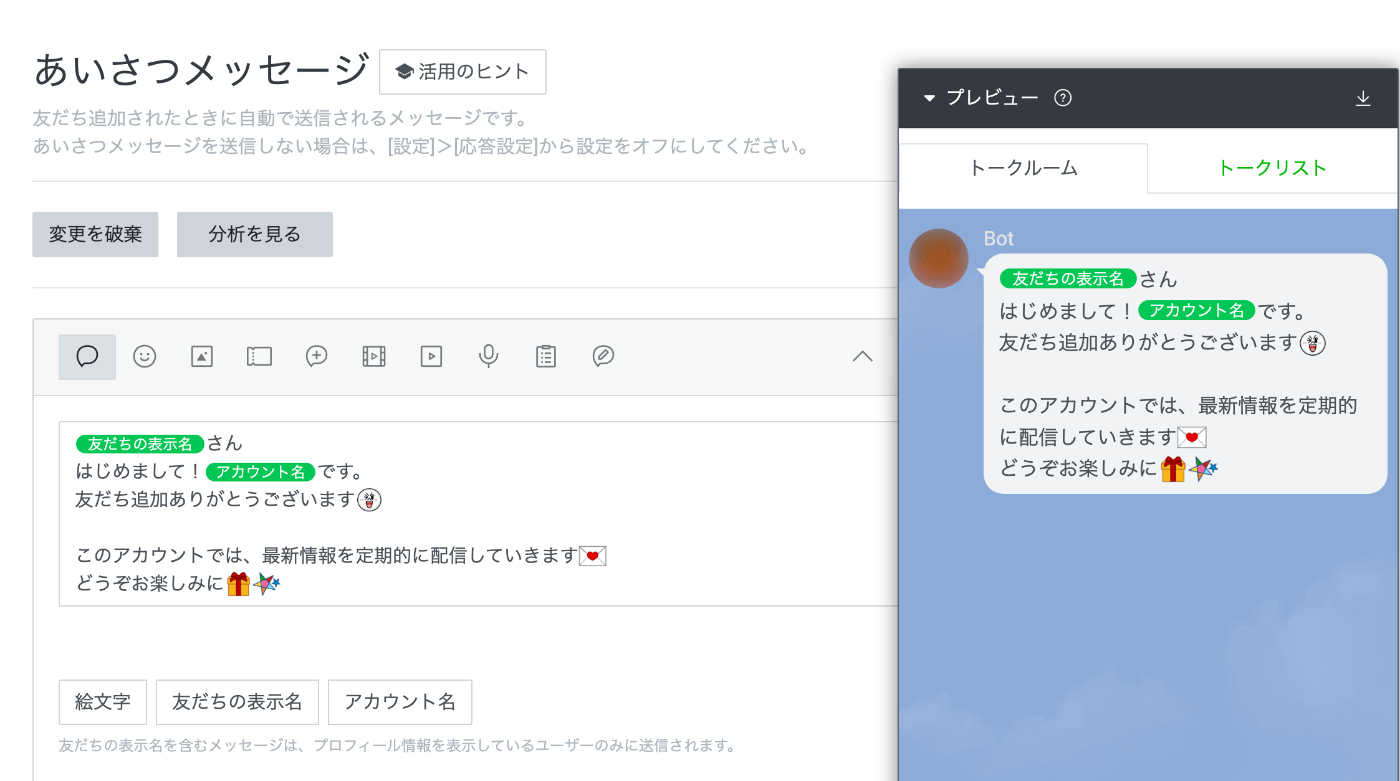Pick the rich message bubble-plus icon

click(316, 356)
